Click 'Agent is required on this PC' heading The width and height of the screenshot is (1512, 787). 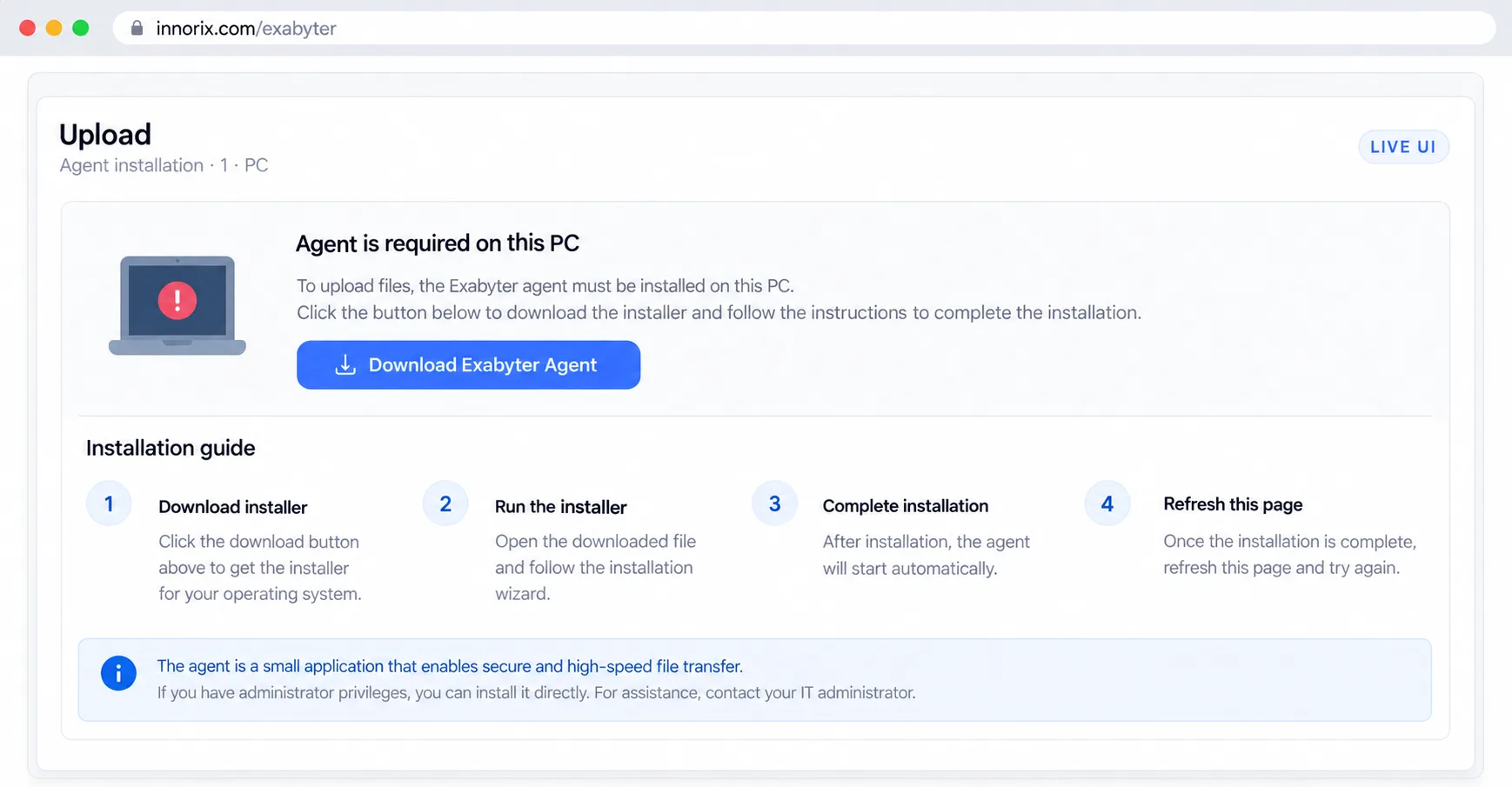(x=438, y=243)
